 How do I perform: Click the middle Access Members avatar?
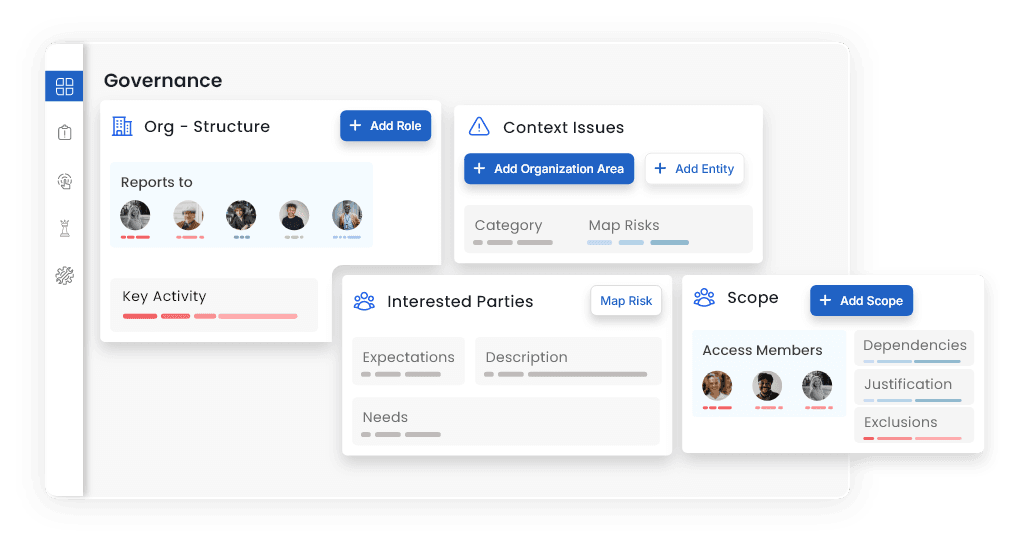pos(767,385)
